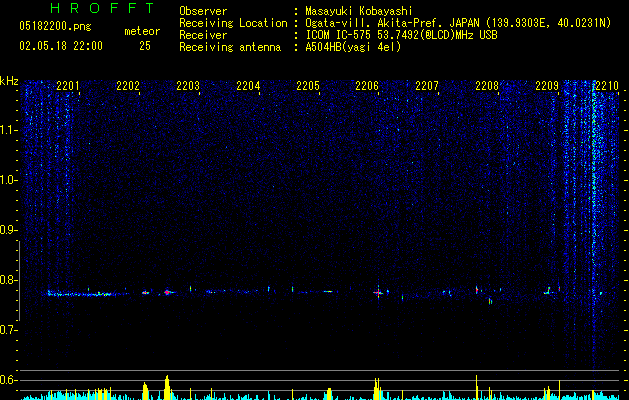The width and height of the screenshot is (629, 400).
Task: Click the 2208 time marker
Action: tap(487, 86)
